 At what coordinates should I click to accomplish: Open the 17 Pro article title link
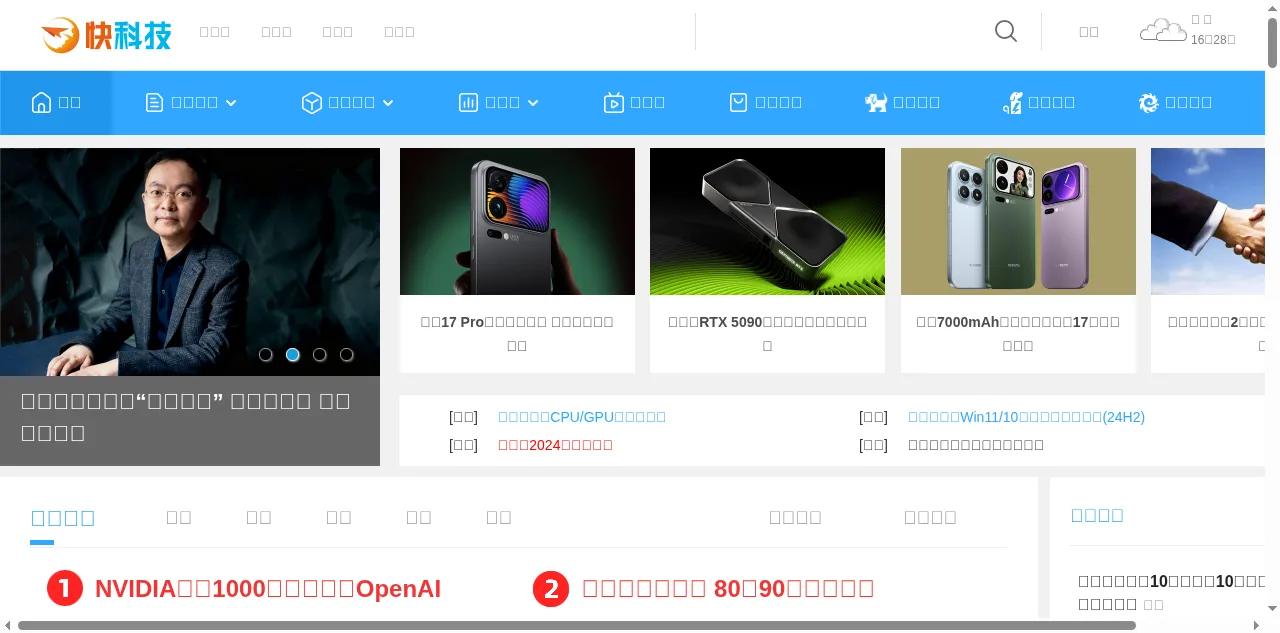(x=517, y=334)
